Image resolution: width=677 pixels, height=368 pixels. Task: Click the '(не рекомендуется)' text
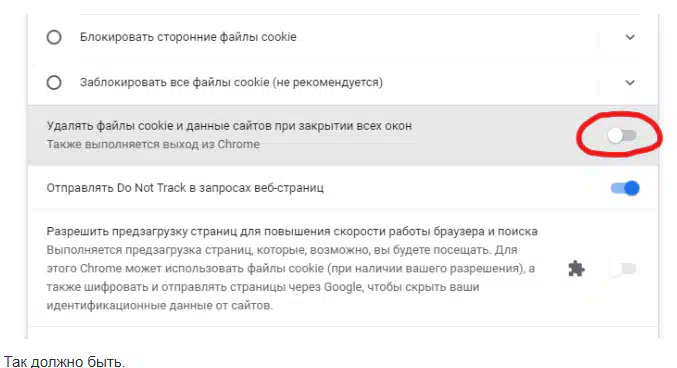328,82
